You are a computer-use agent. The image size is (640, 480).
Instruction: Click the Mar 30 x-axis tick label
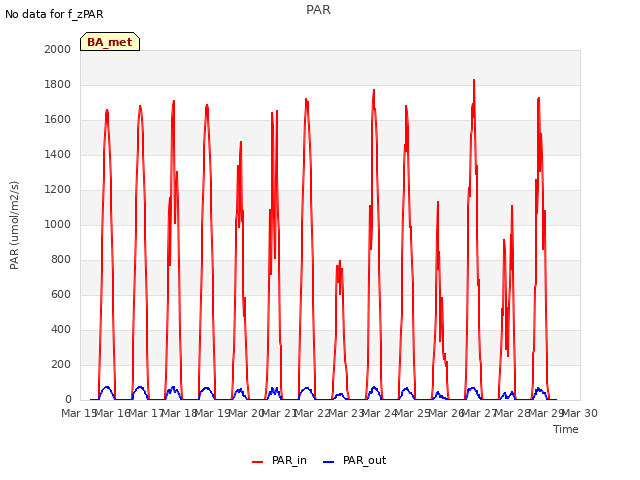click(580, 413)
